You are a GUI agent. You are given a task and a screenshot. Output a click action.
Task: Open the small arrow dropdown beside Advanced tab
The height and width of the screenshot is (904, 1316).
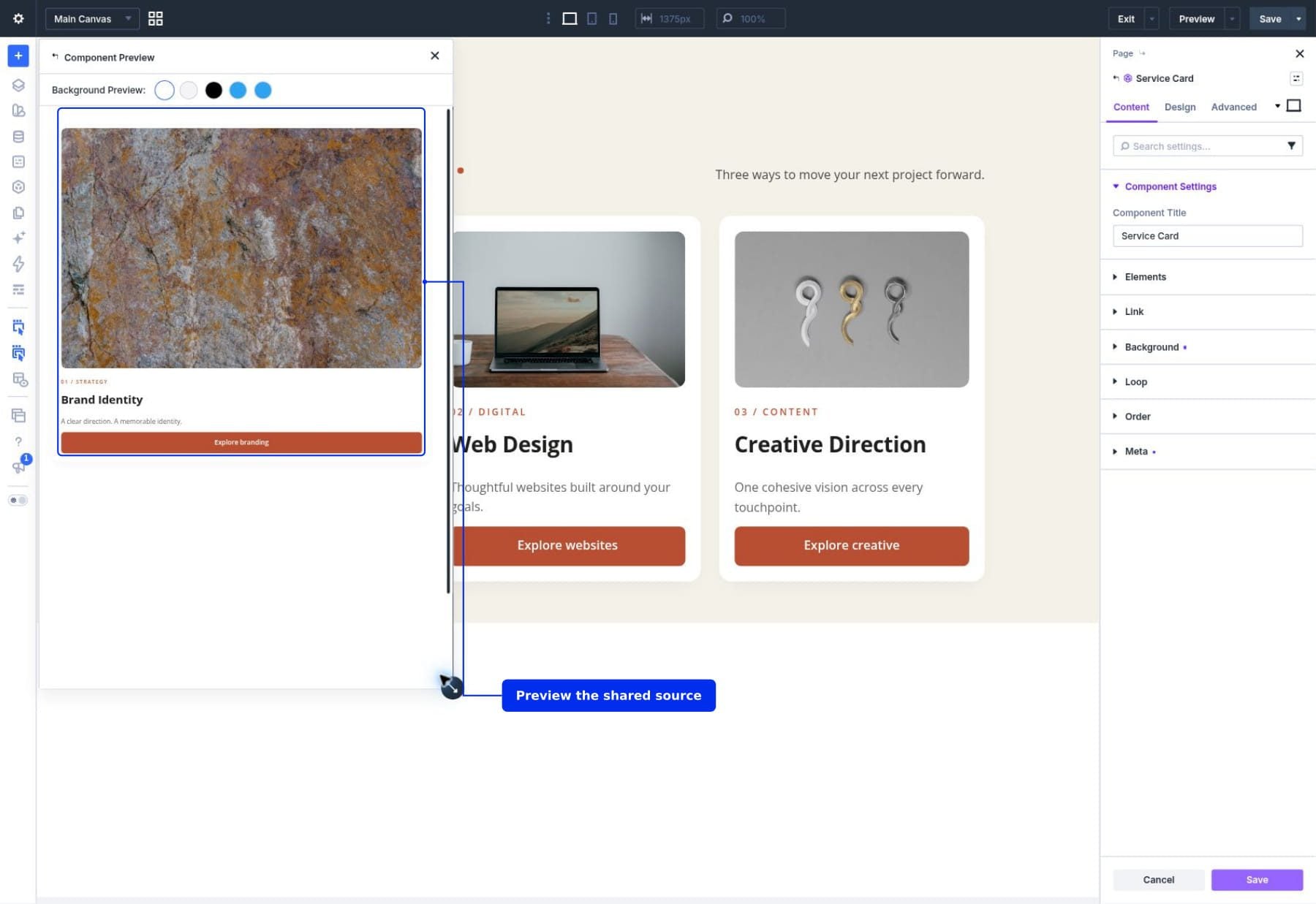click(1277, 106)
